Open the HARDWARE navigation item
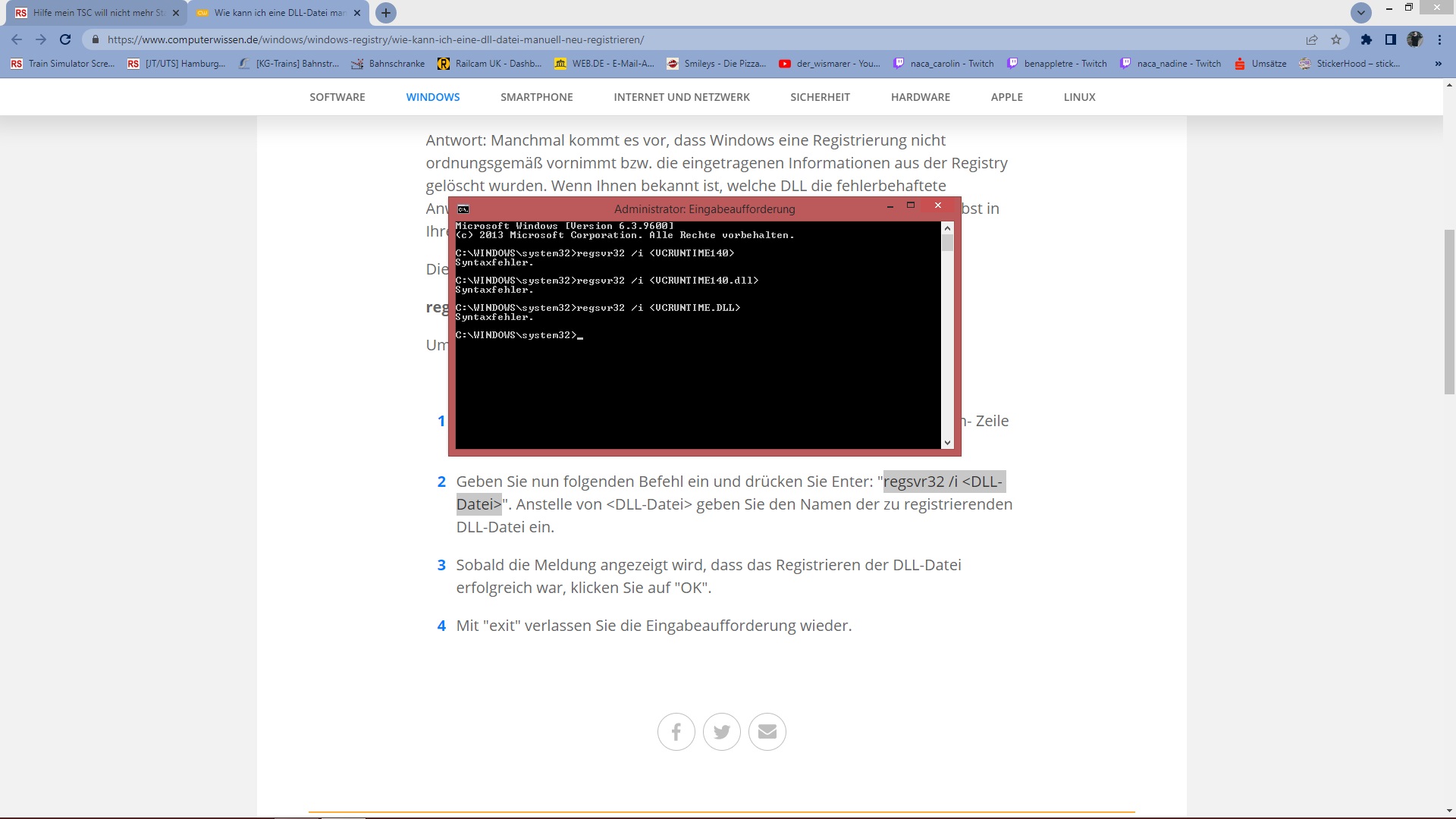 (x=920, y=97)
